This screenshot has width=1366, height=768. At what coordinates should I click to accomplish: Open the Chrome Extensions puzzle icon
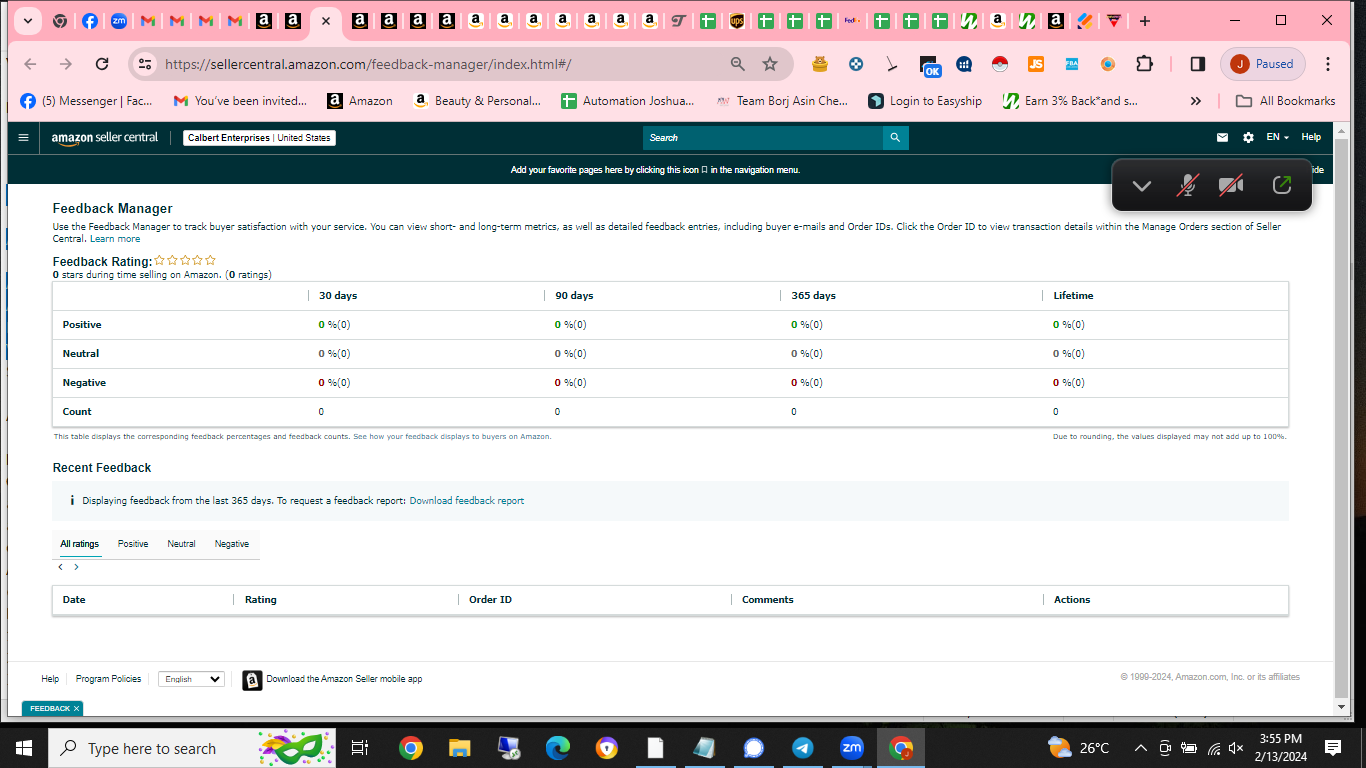[x=1144, y=64]
